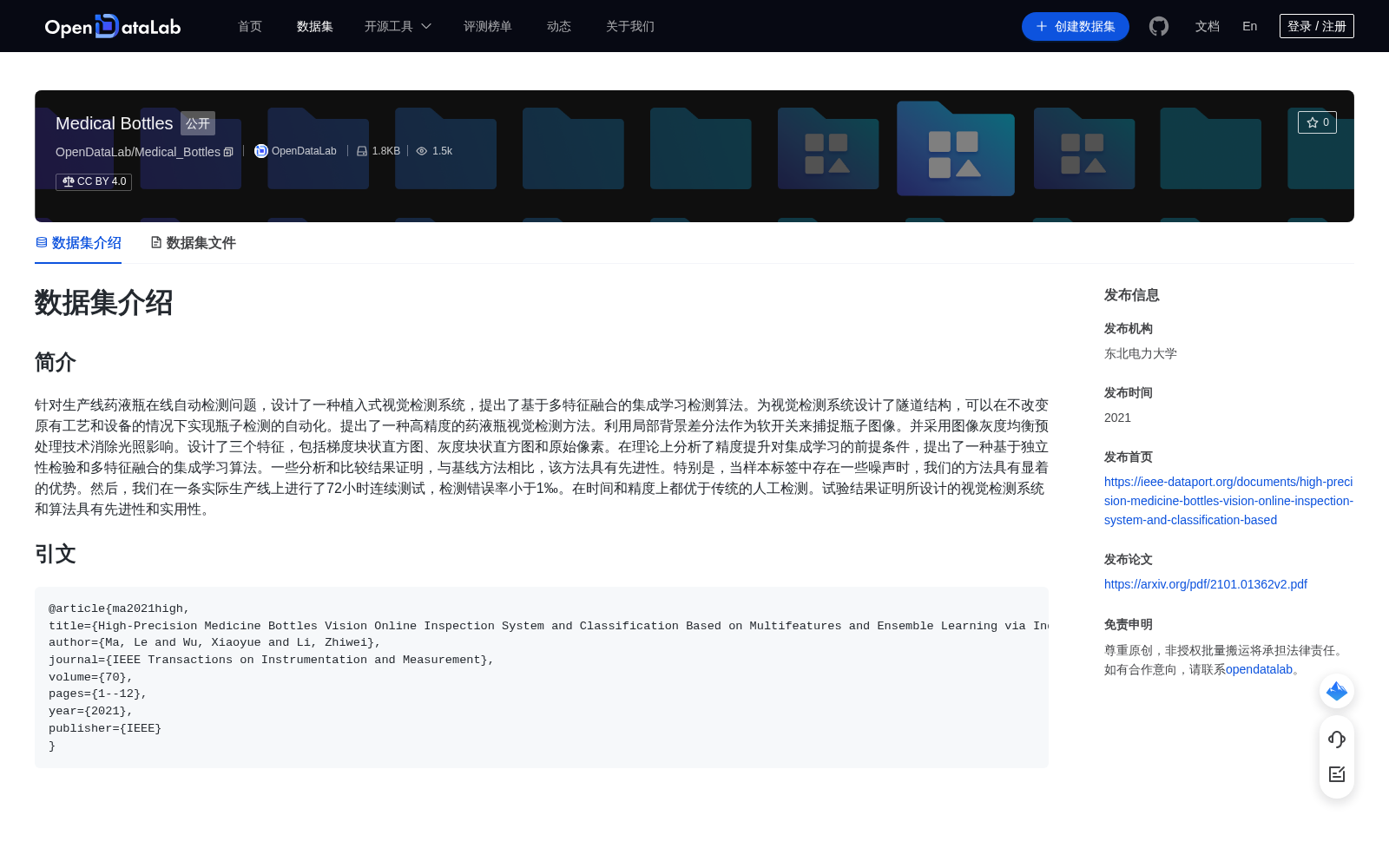Click the 1.5k view count
Screen dimensions: 1389x868
pos(443,151)
